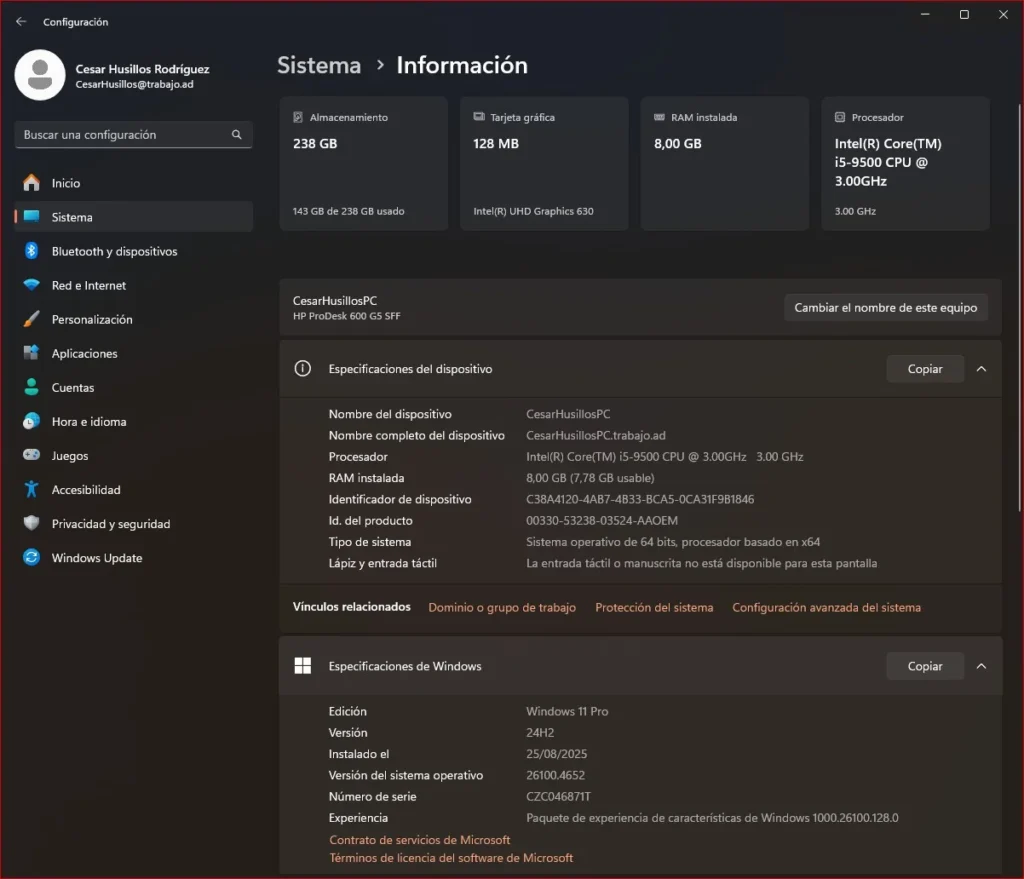Click the Accesibilidad figure icon
Image resolution: width=1024 pixels, height=879 pixels.
[x=31, y=489]
